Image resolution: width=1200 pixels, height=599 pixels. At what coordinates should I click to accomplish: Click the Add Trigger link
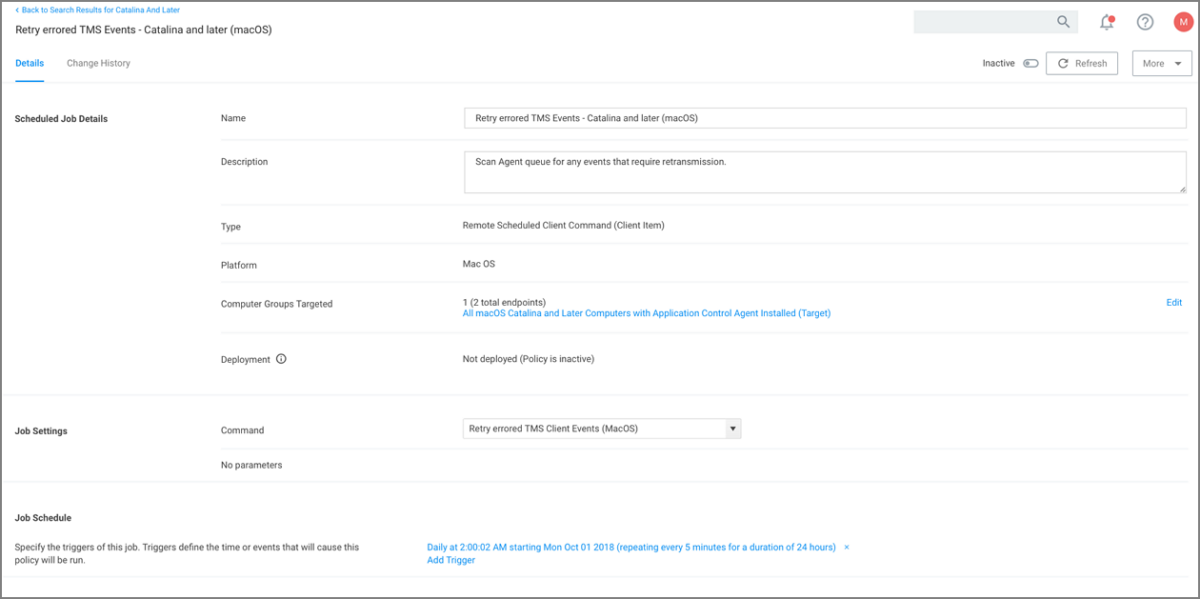(451, 560)
